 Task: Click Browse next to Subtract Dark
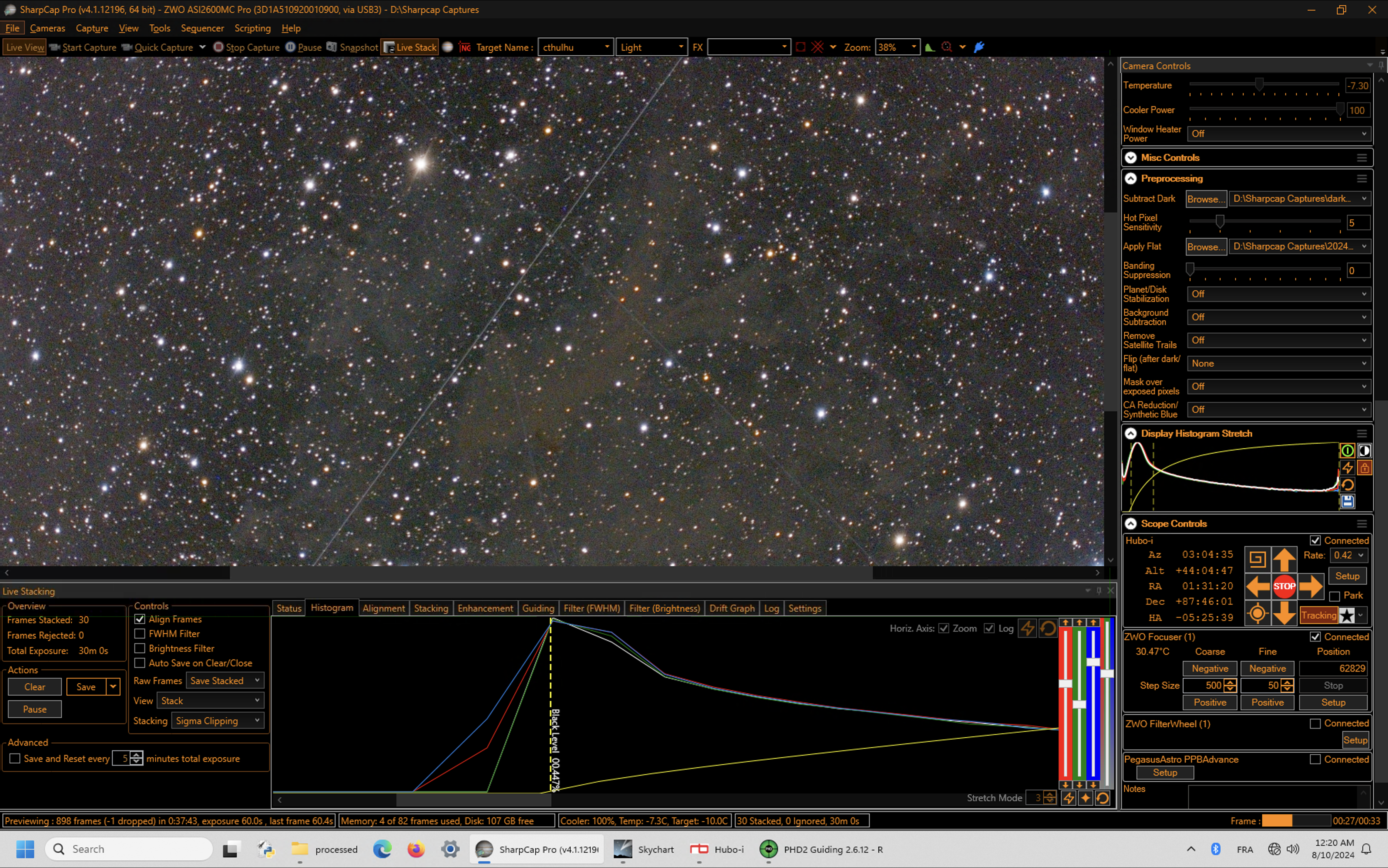(x=1206, y=198)
